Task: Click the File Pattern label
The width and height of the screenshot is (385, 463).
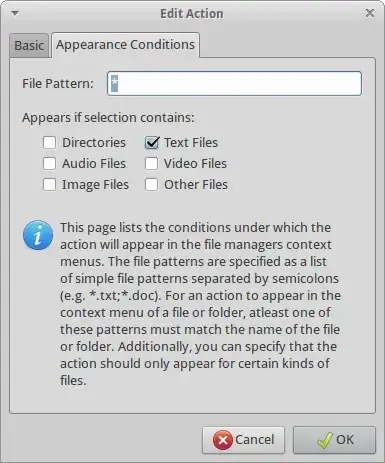Action: (58, 84)
